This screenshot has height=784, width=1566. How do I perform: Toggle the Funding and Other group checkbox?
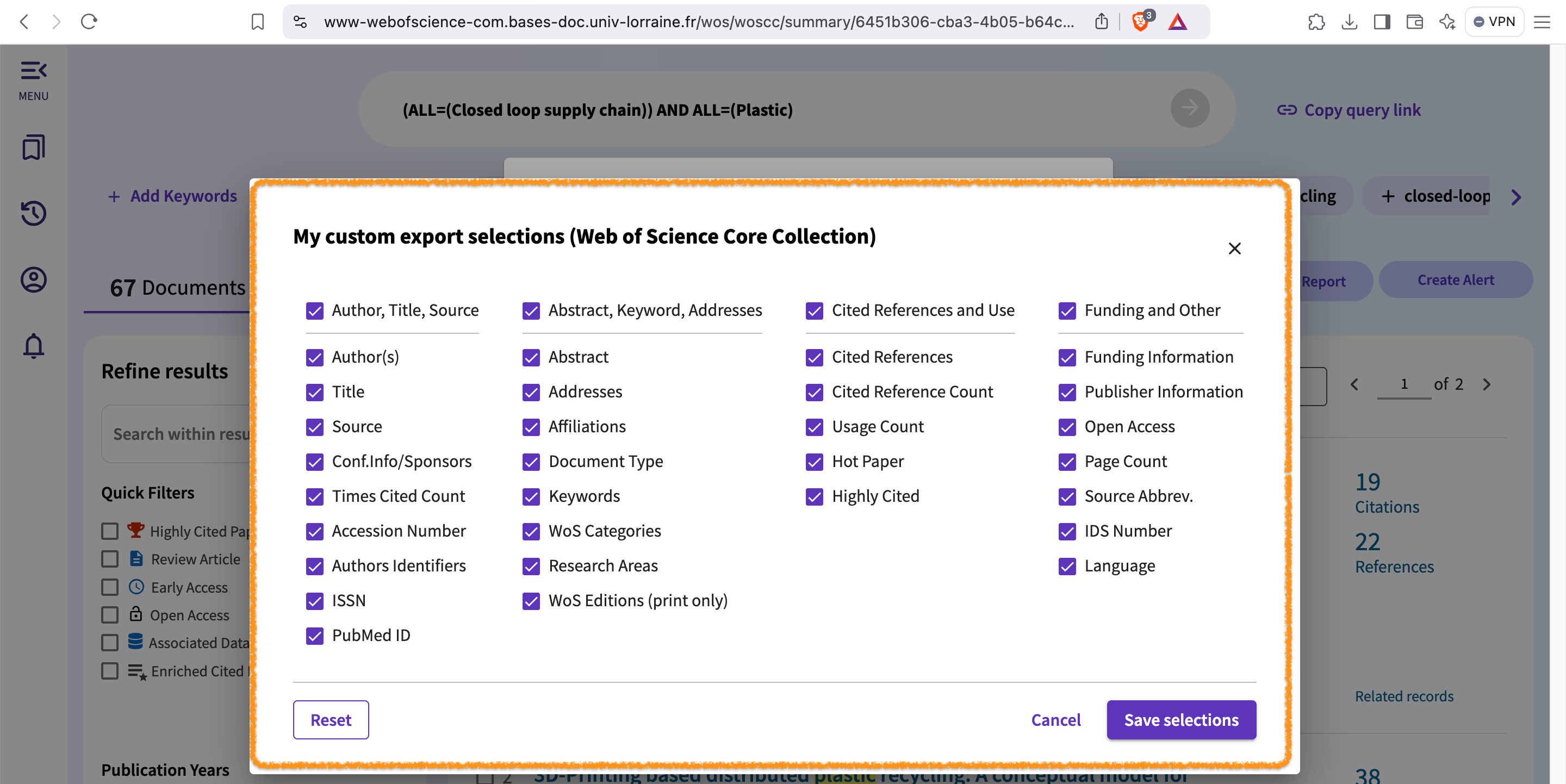(x=1067, y=311)
